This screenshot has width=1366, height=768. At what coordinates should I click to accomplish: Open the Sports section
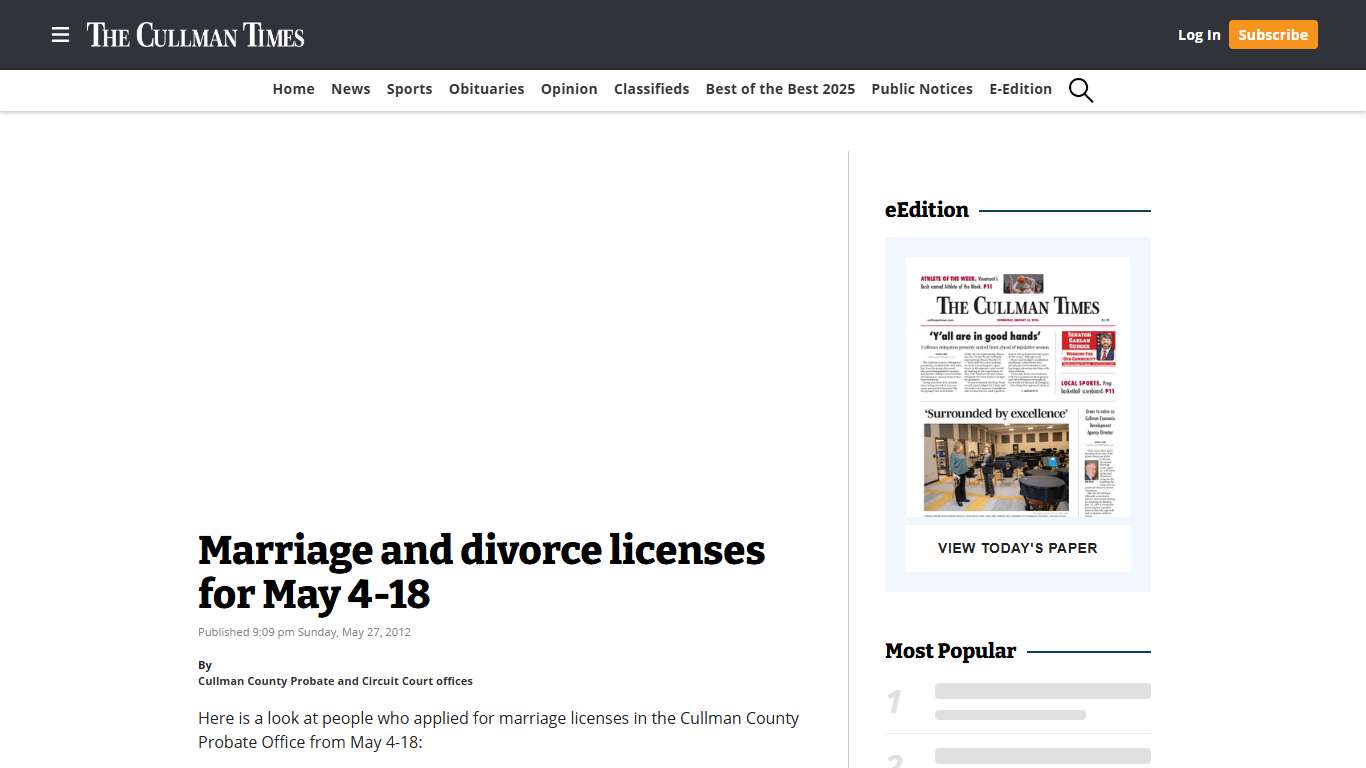click(x=409, y=89)
